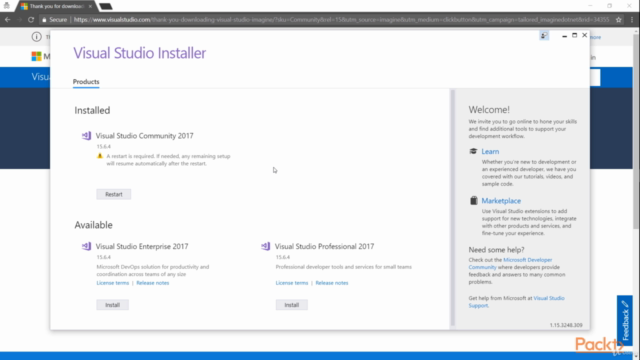640x360 pixels.
Task: Click the Restart button for Visual Studio Community
Action: [113, 194]
